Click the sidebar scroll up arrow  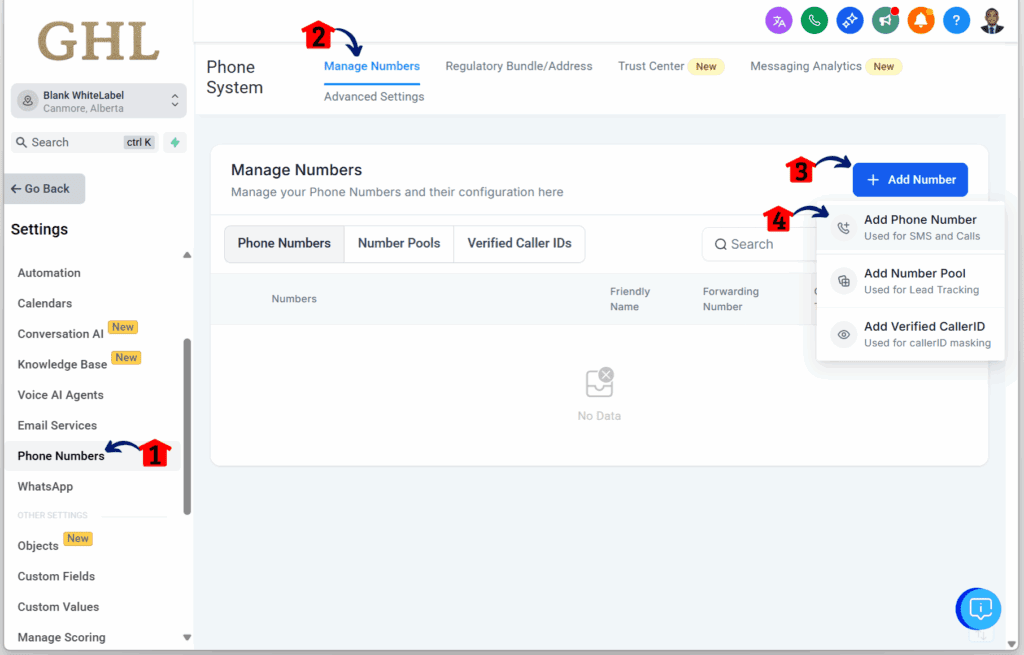(187, 255)
